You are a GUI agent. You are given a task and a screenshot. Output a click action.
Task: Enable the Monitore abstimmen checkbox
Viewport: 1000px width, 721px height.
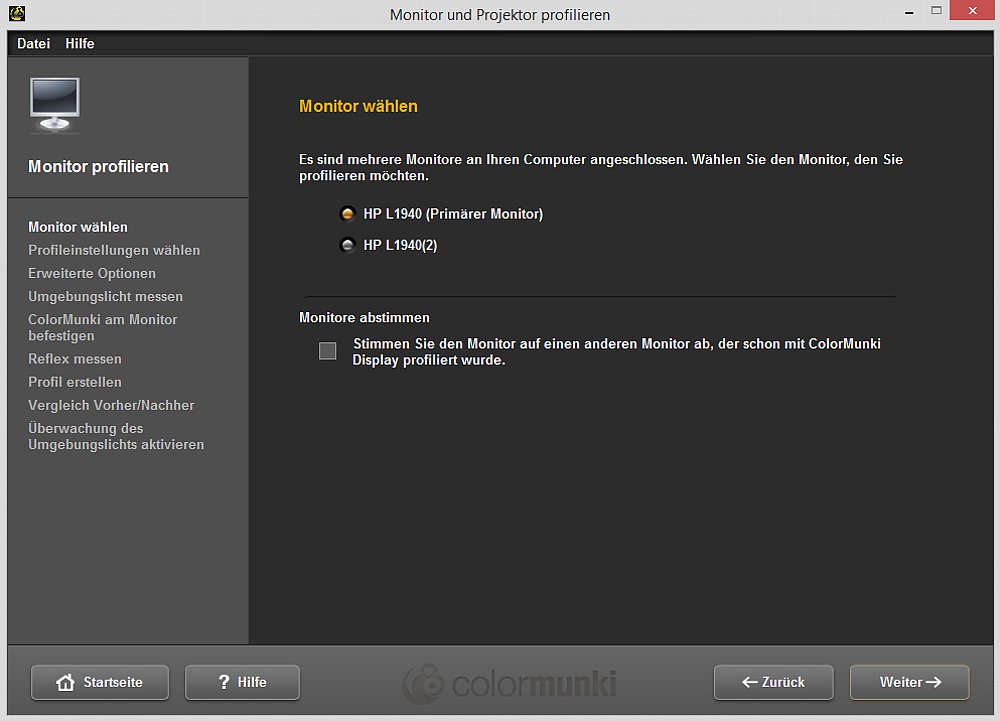[x=327, y=351]
